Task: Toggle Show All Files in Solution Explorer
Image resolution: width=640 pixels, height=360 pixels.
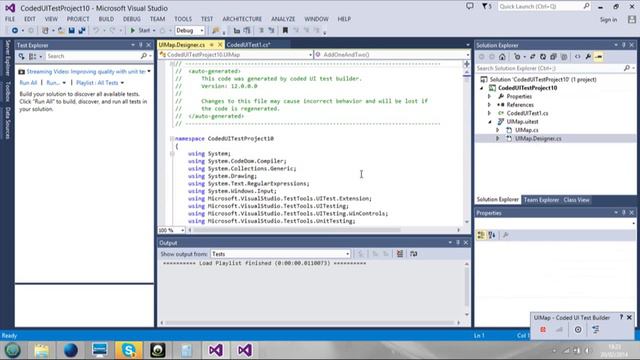Action: (x=564, y=57)
